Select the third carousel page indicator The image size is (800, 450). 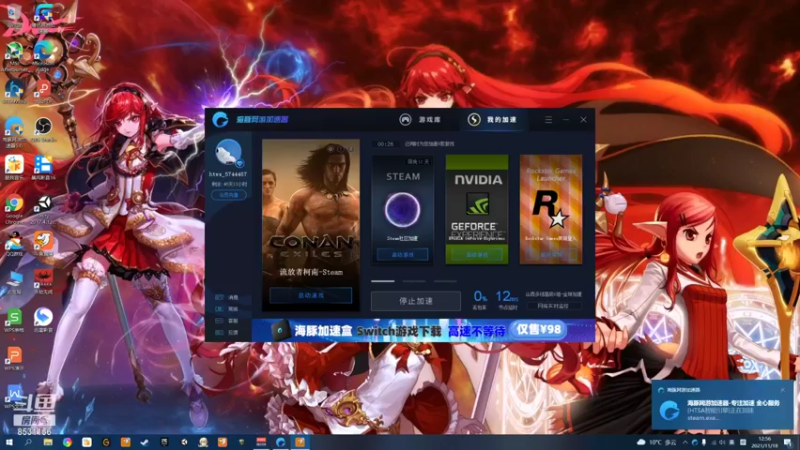(x=445, y=281)
